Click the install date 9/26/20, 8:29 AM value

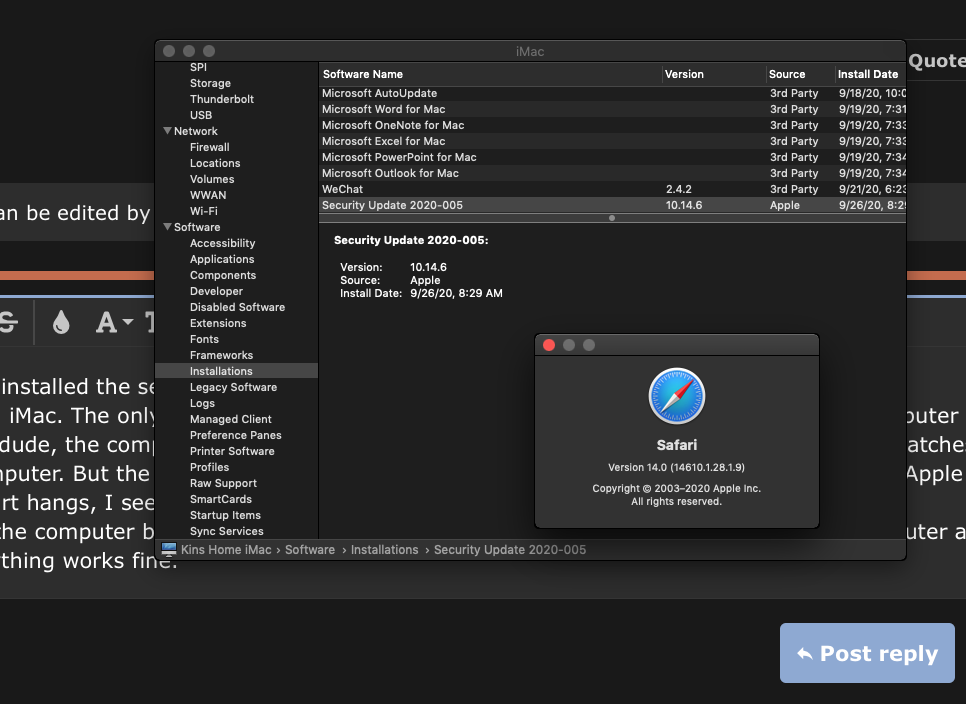pyautogui.click(x=457, y=293)
